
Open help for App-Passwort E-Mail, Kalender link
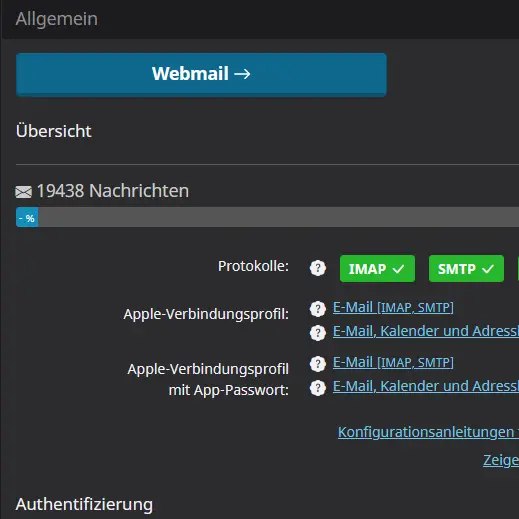(x=318, y=388)
